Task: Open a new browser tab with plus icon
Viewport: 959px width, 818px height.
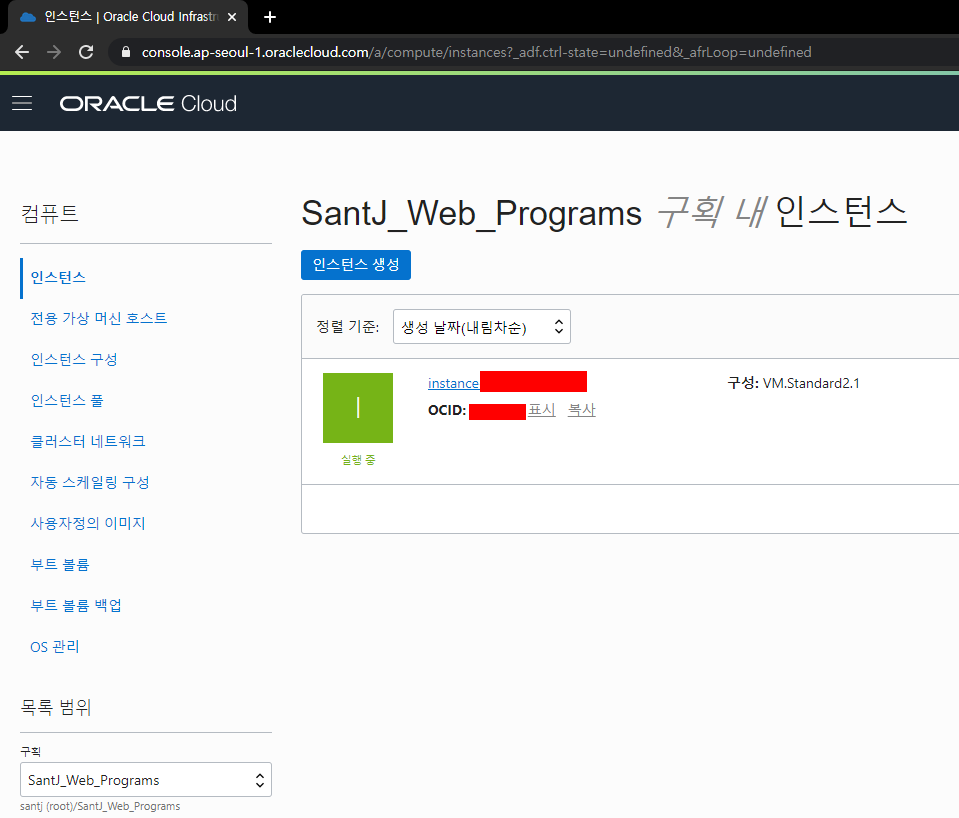Action: pos(270,17)
